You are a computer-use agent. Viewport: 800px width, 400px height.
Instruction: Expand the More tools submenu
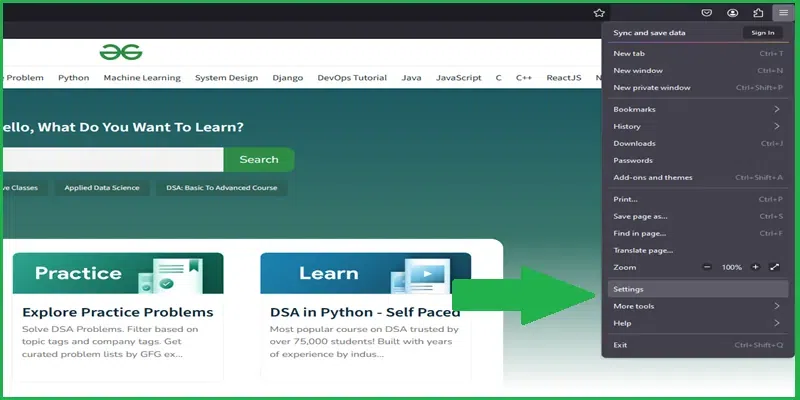coord(697,306)
